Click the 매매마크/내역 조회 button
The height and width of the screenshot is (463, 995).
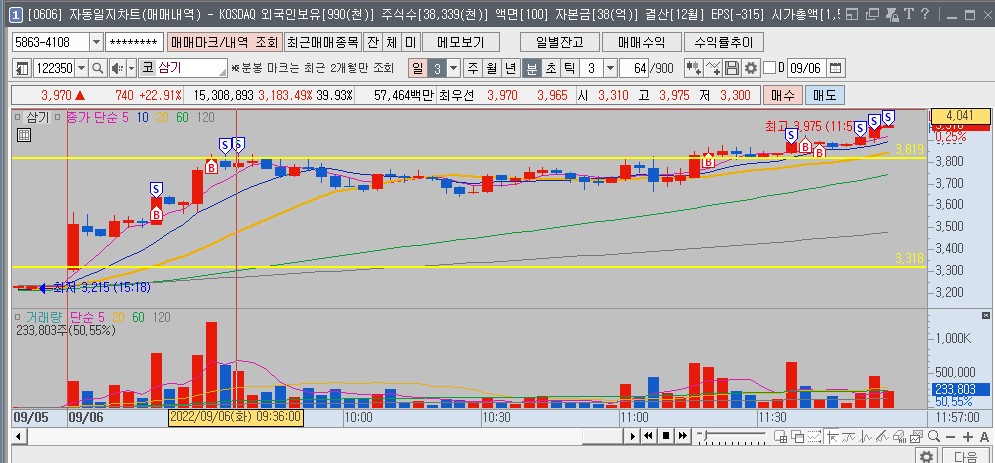[225, 42]
